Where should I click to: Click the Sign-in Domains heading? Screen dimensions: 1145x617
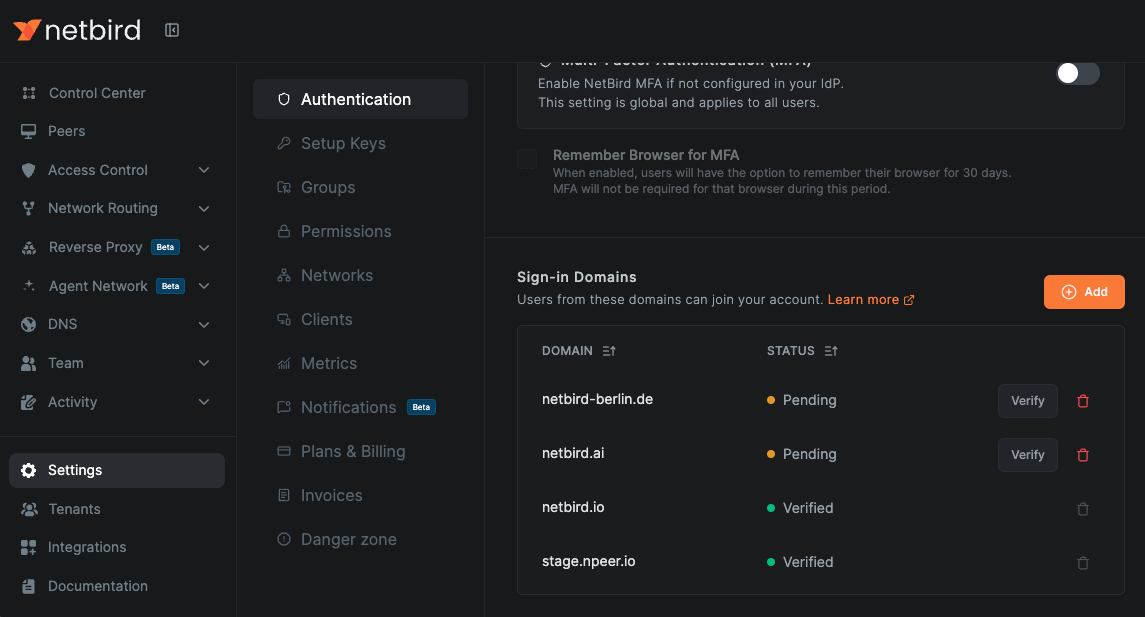[577, 277]
